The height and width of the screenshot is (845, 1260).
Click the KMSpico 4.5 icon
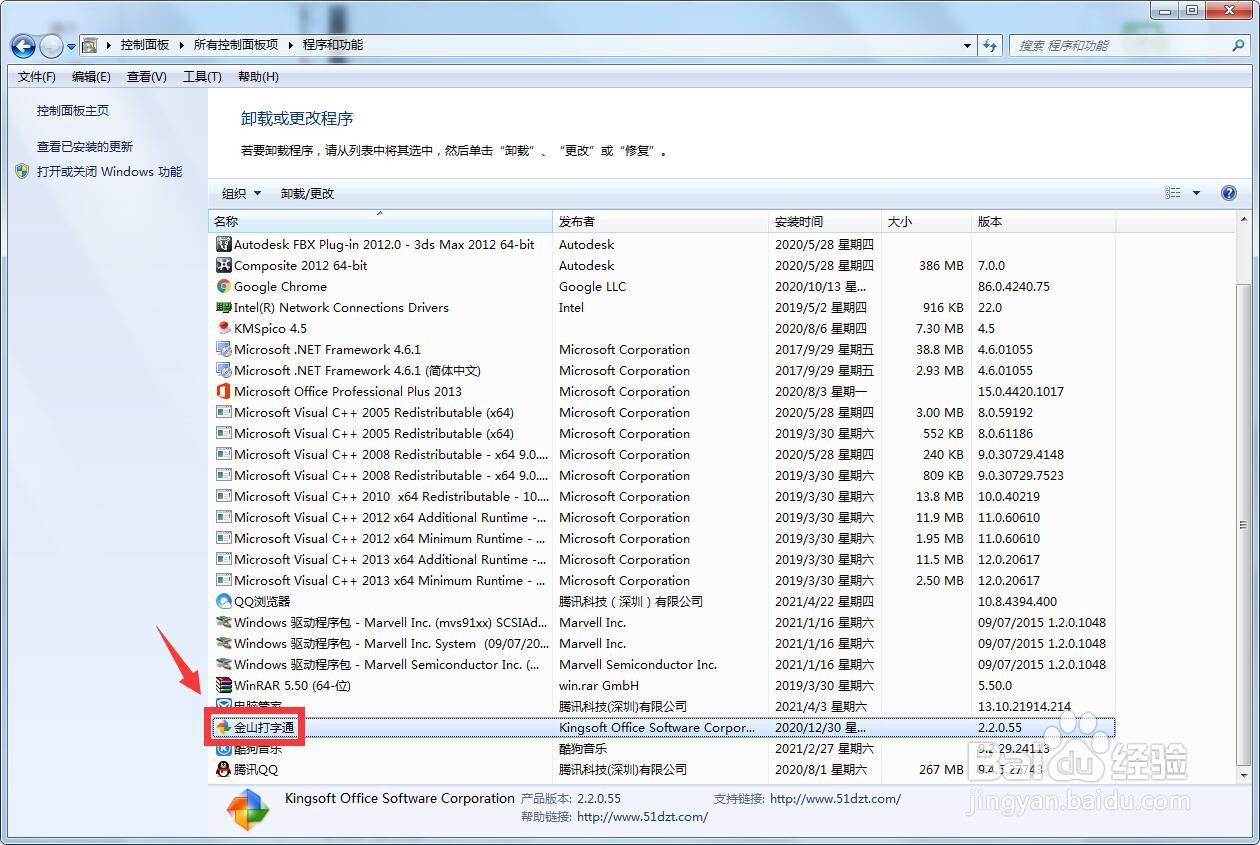point(224,328)
